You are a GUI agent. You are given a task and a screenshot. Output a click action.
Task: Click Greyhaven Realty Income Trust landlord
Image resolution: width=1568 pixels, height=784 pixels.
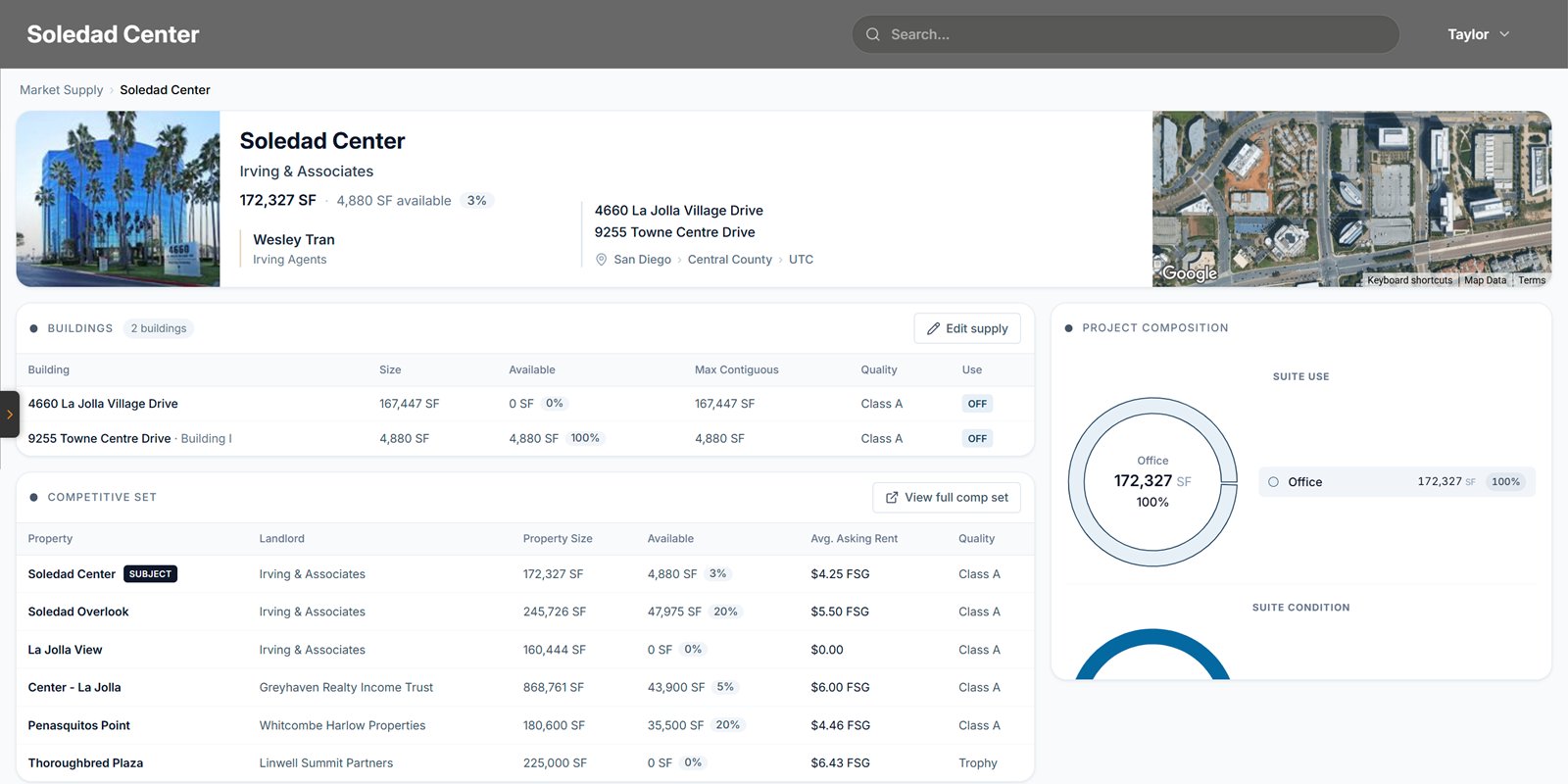tap(346, 687)
